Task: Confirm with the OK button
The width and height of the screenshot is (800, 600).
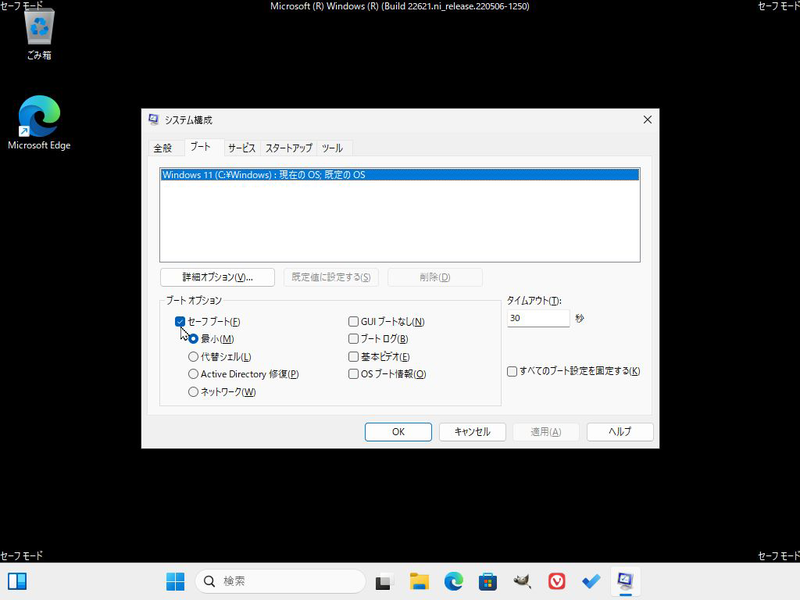Action: coord(398,432)
